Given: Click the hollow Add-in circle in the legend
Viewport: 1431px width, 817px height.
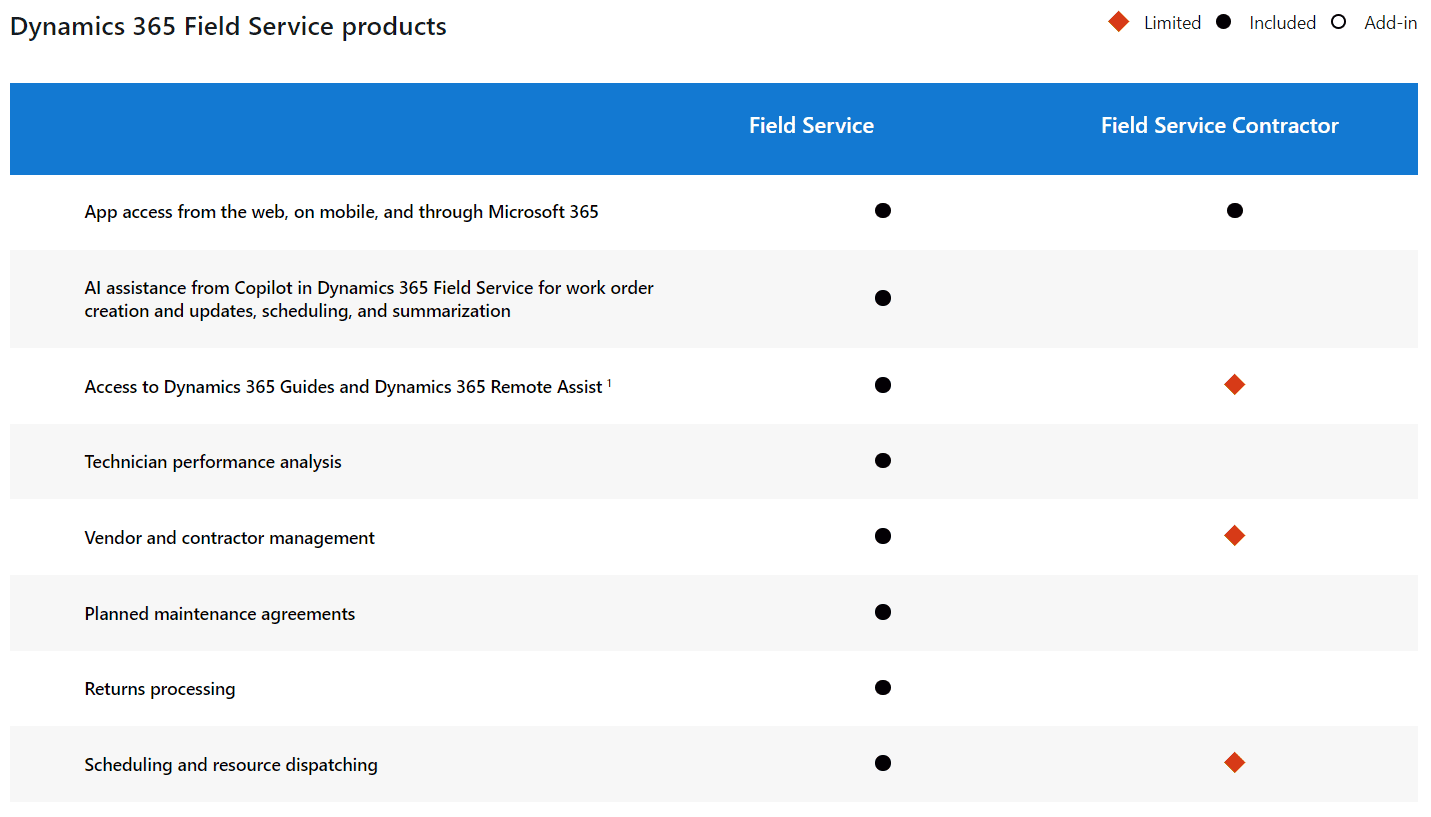Looking at the screenshot, I should pyautogui.click(x=1339, y=22).
